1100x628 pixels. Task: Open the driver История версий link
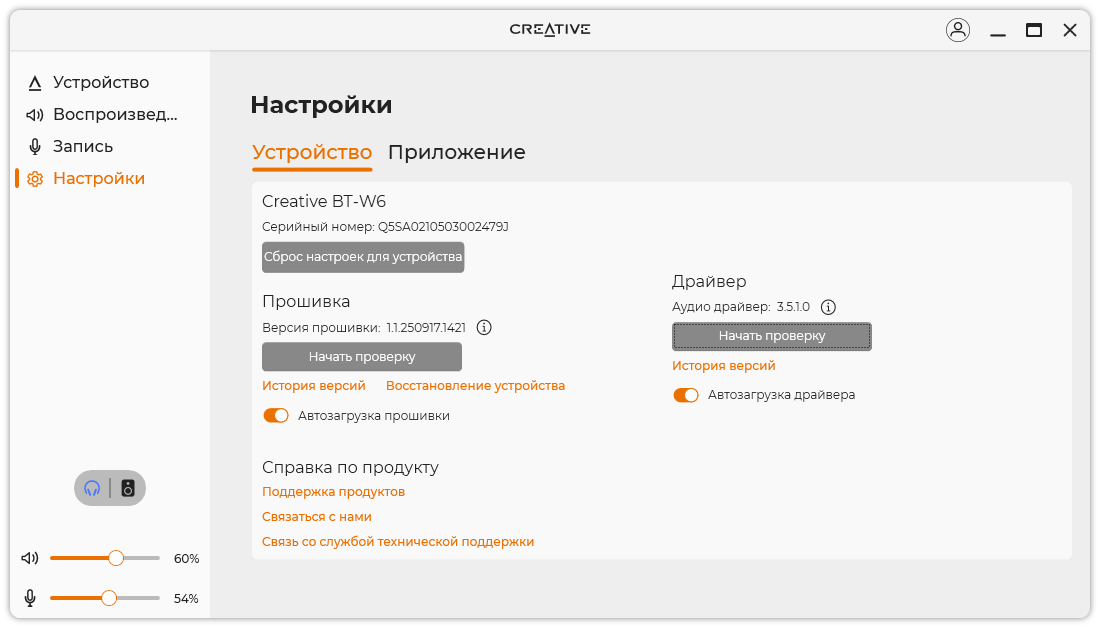(x=724, y=366)
